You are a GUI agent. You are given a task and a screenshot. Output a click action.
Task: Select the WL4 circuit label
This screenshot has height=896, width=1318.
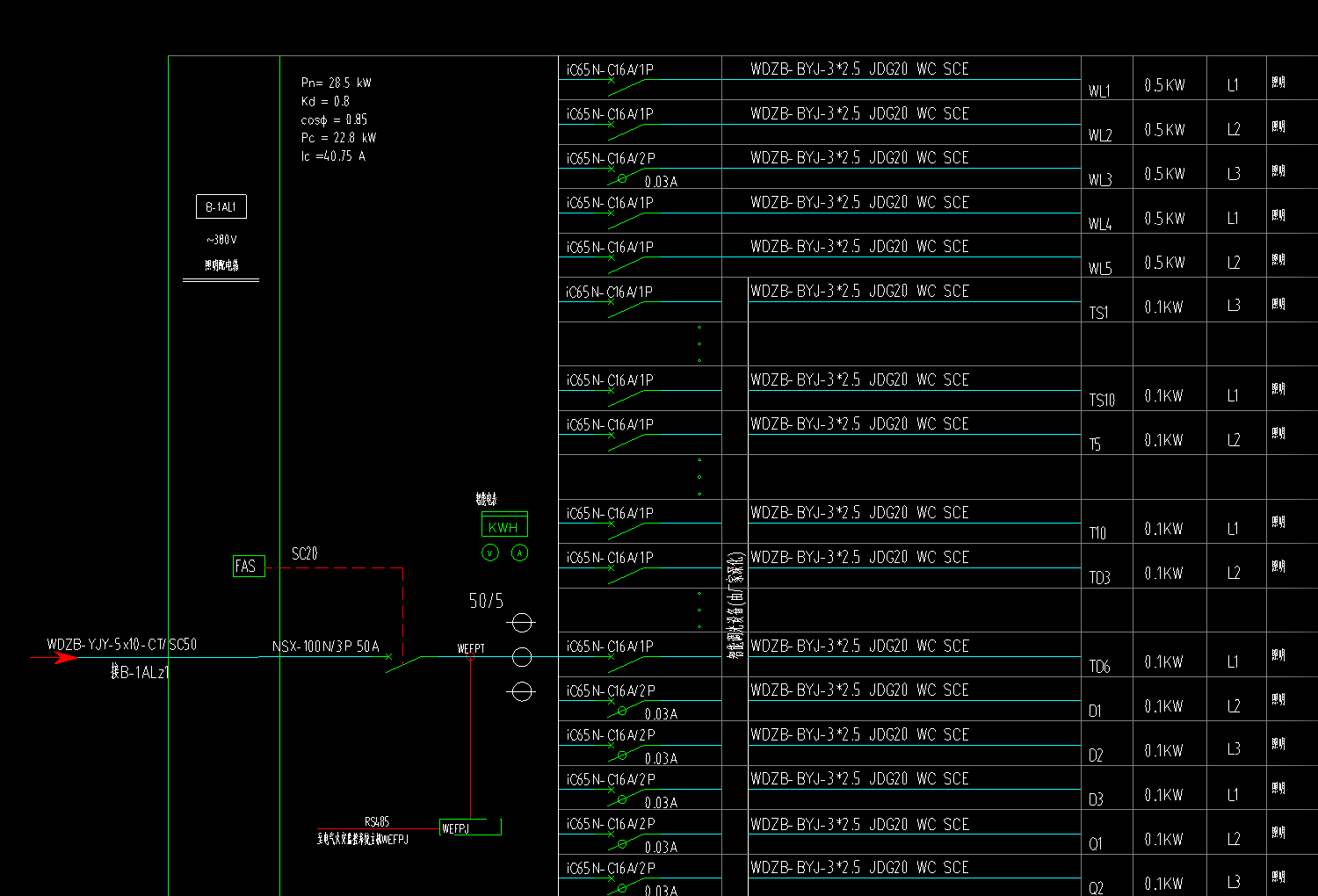(1100, 224)
